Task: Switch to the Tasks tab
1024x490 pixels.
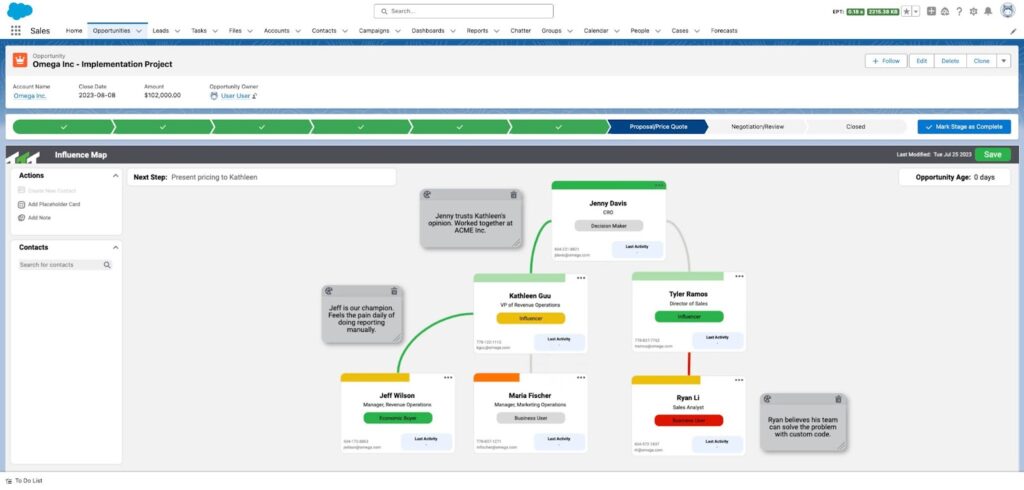Action: click(199, 31)
